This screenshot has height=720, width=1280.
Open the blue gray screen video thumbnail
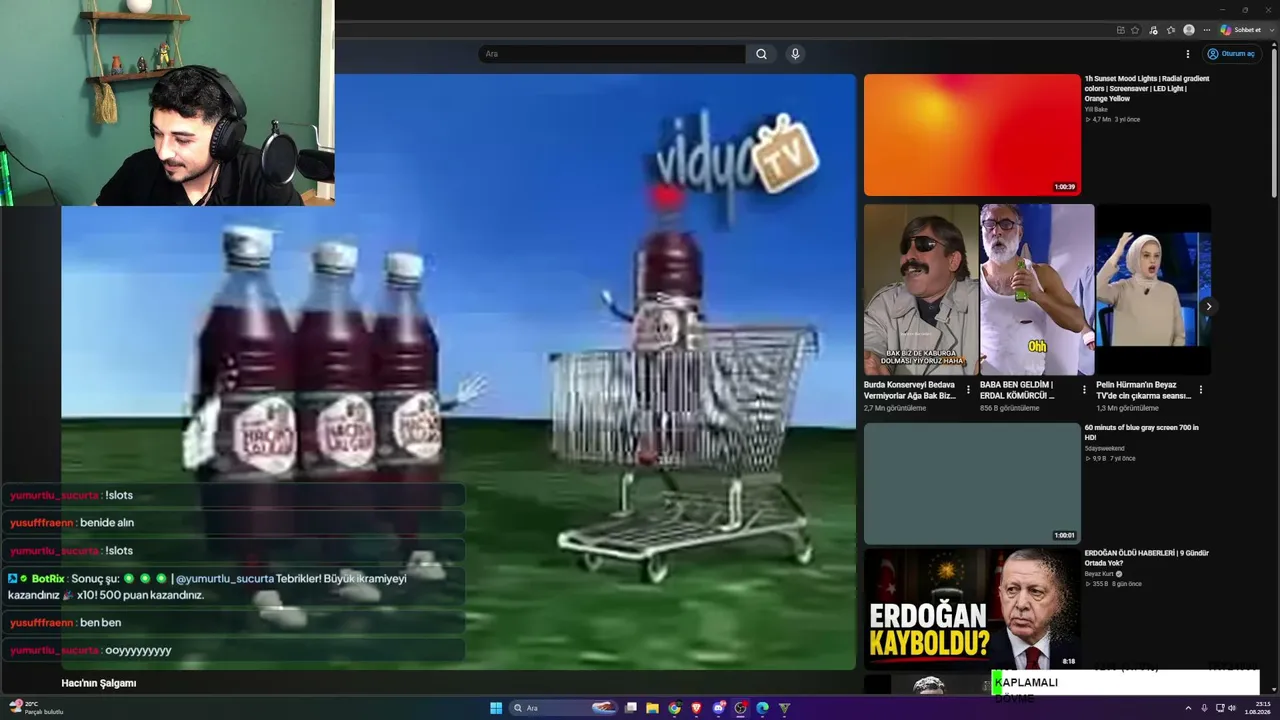972,484
